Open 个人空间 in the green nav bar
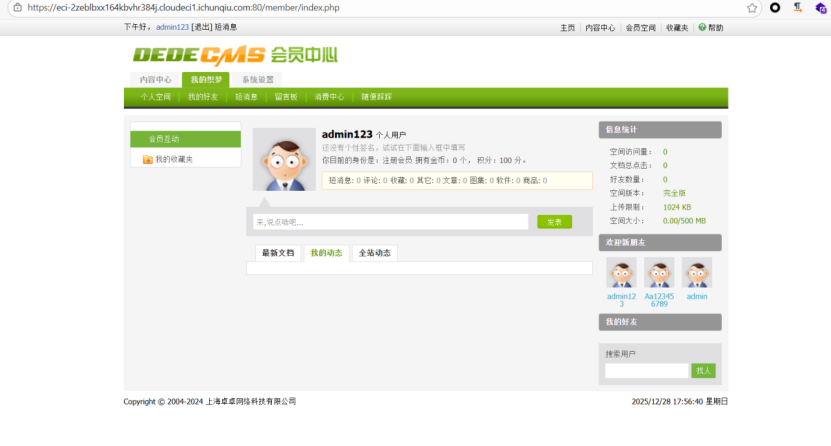831x446 pixels. (x=155, y=97)
